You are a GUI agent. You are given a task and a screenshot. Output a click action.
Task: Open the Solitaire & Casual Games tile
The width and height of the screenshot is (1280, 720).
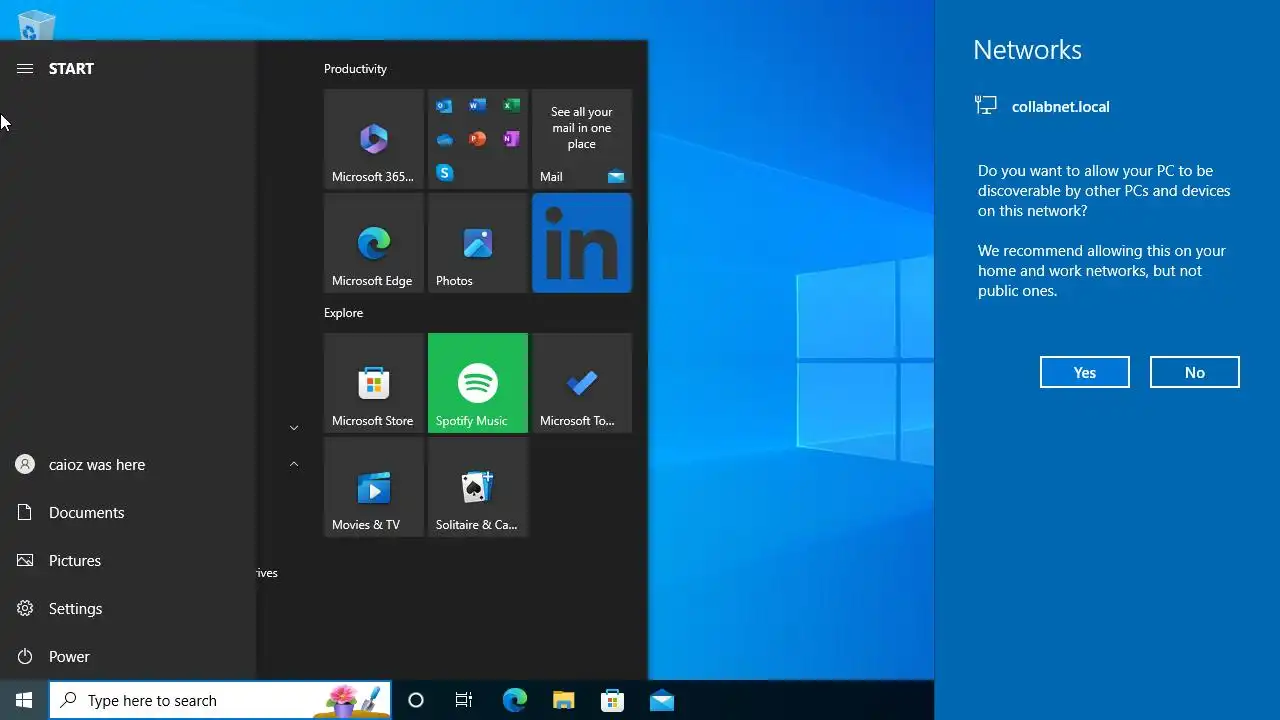478,487
